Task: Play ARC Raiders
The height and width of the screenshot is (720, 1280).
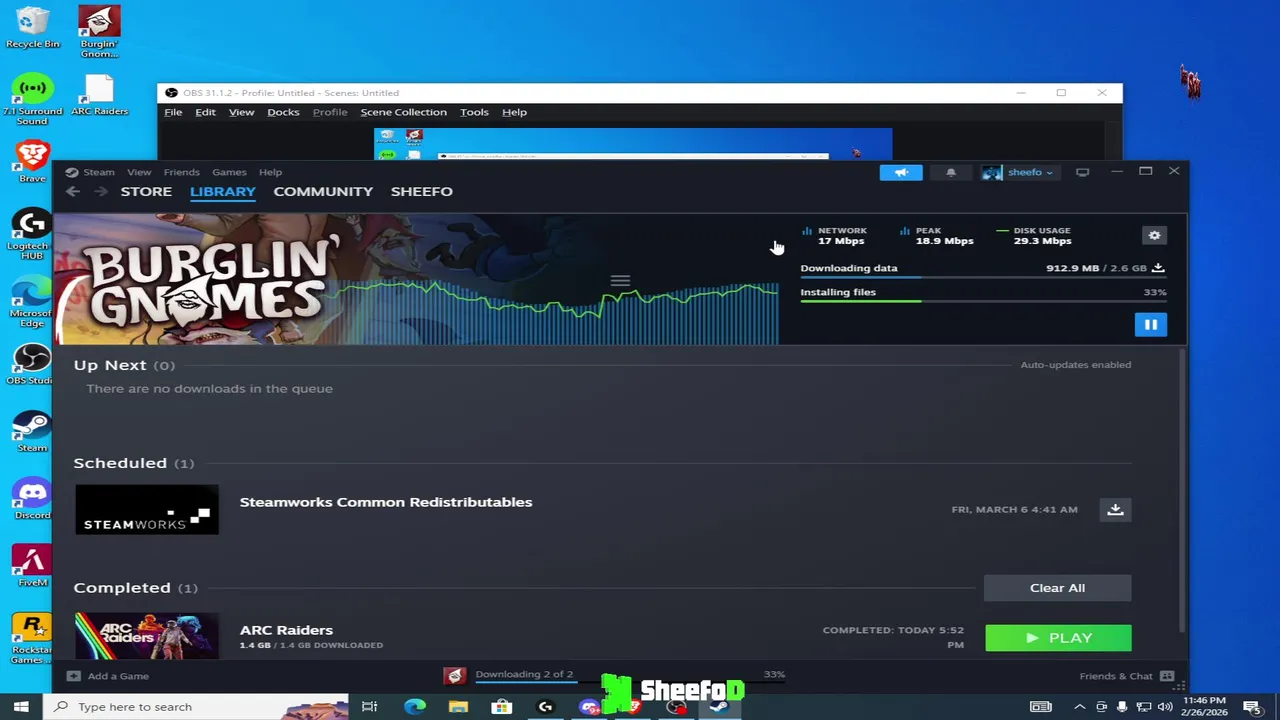Action: click(1058, 638)
